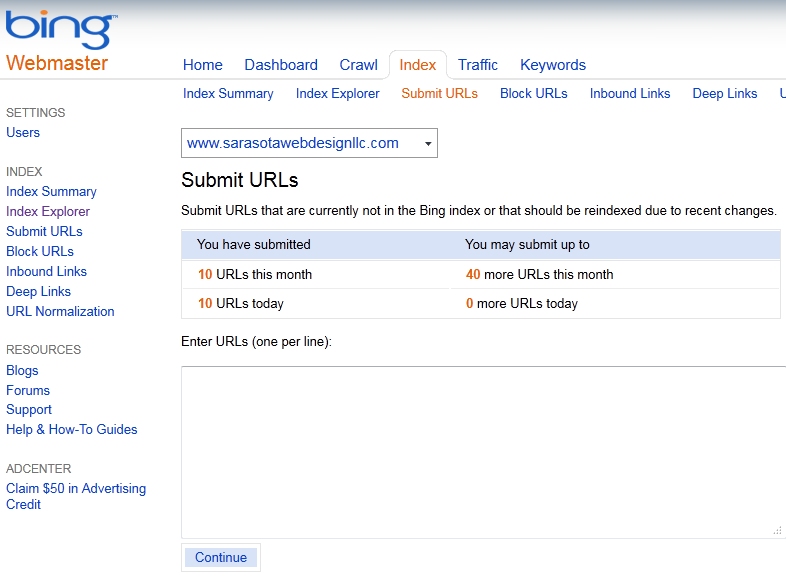786x578 pixels.
Task: Click the 'Submit URLs' page heading
Action: [x=240, y=180]
